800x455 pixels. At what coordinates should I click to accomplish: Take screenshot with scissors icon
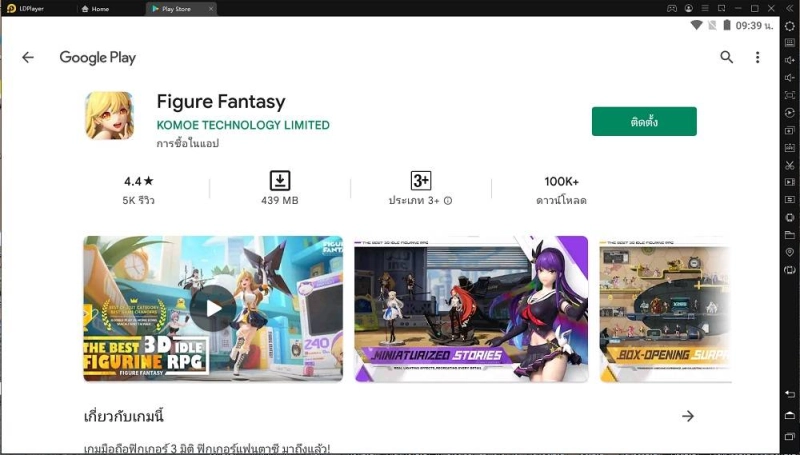(789, 165)
